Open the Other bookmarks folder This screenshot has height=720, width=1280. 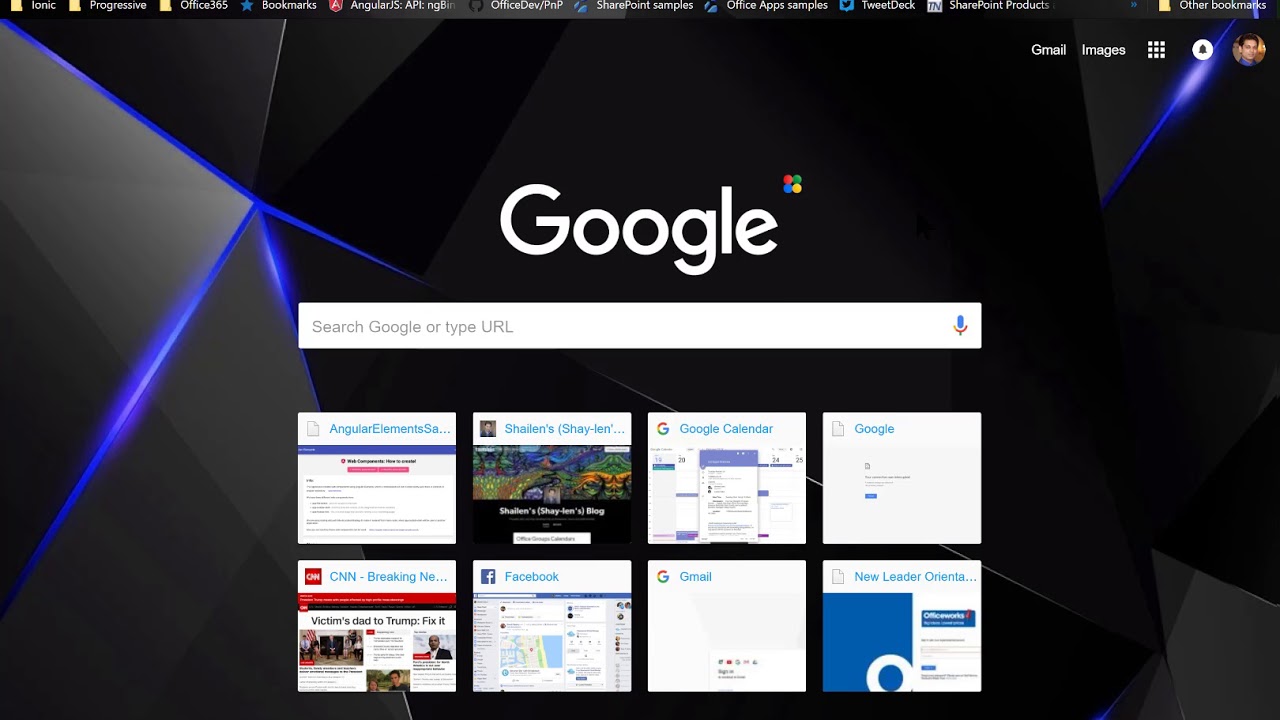point(1212,6)
